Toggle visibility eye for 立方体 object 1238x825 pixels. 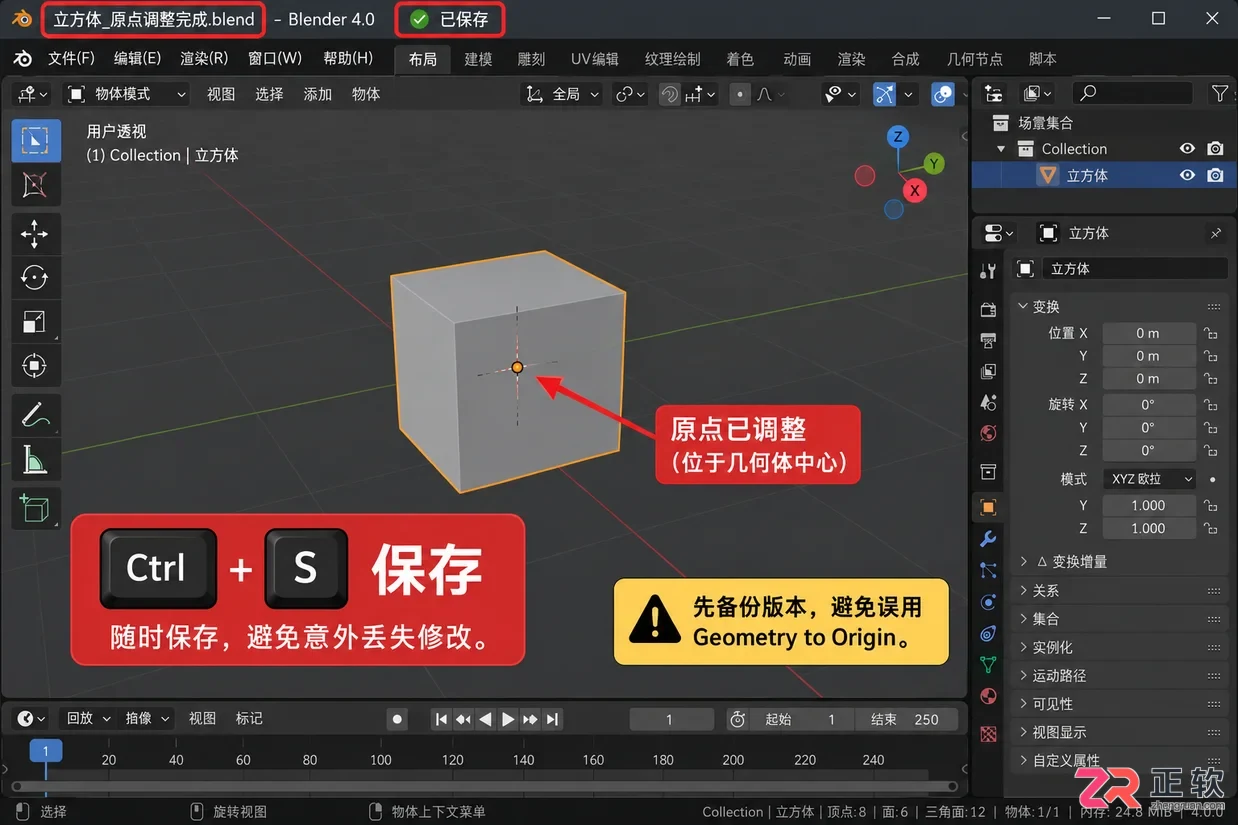[x=1187, y=175]
